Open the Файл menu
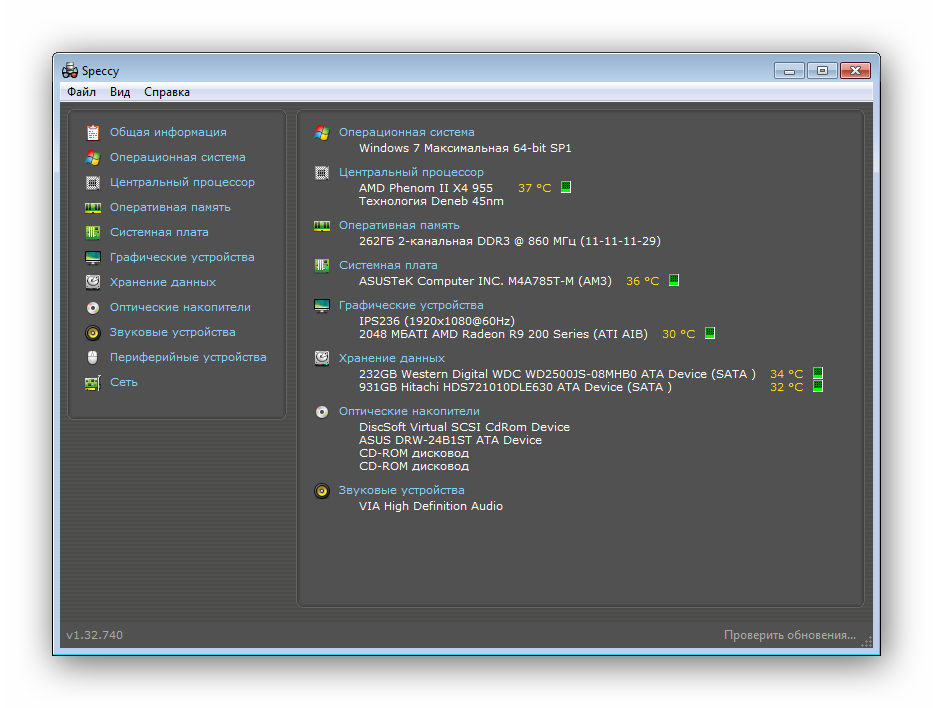933x708 pixels. pyautogui.click(x=81, y=92)
